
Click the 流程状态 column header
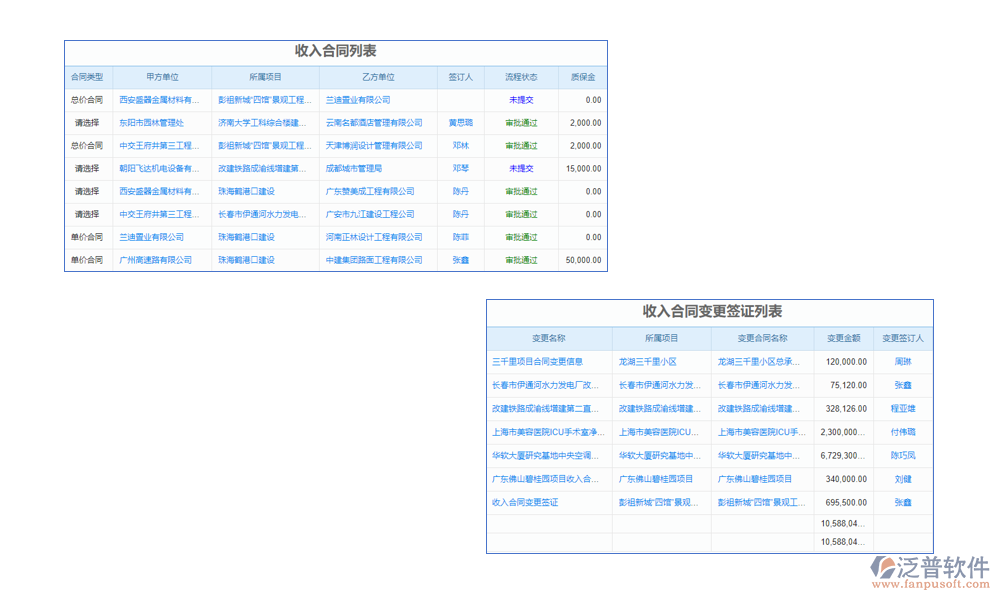pyautogui.click(x=521, y=77)
